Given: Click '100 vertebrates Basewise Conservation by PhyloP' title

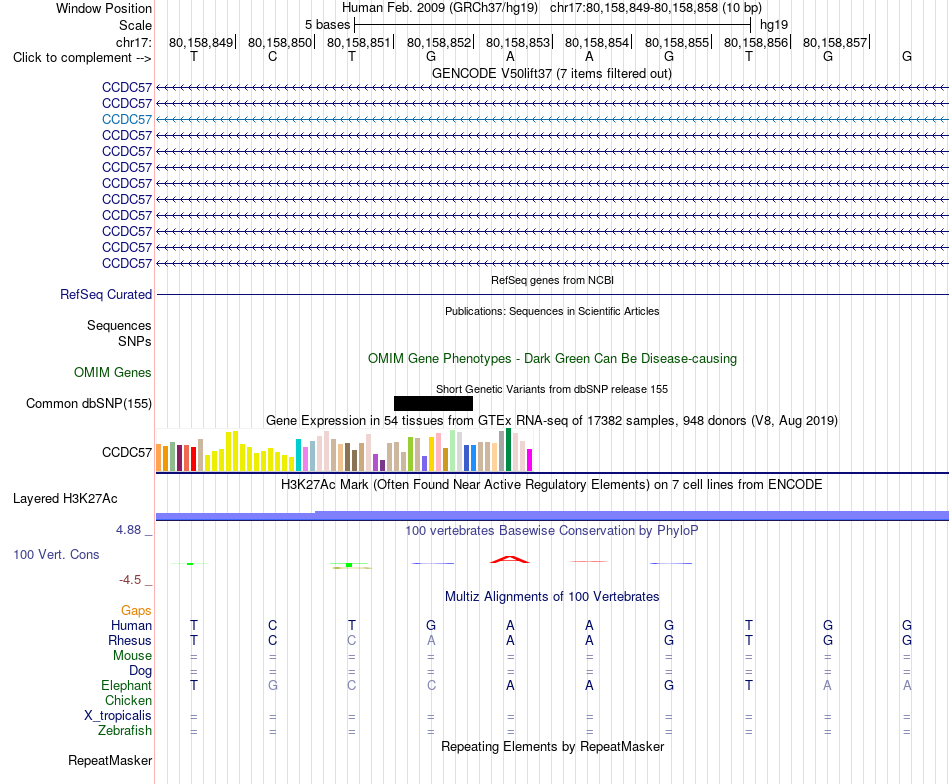Looking at the screenshot, I should (552, 531).
